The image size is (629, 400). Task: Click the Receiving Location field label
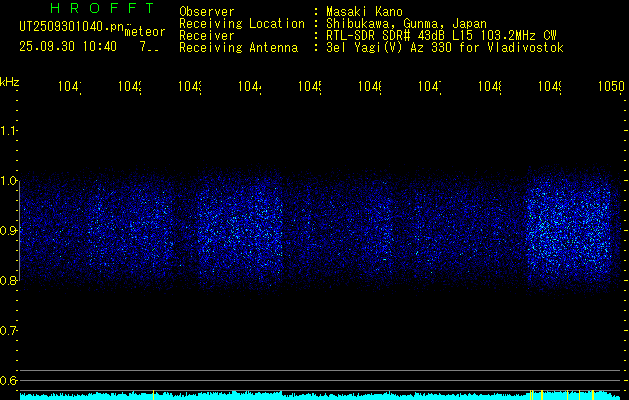[241, 23]
